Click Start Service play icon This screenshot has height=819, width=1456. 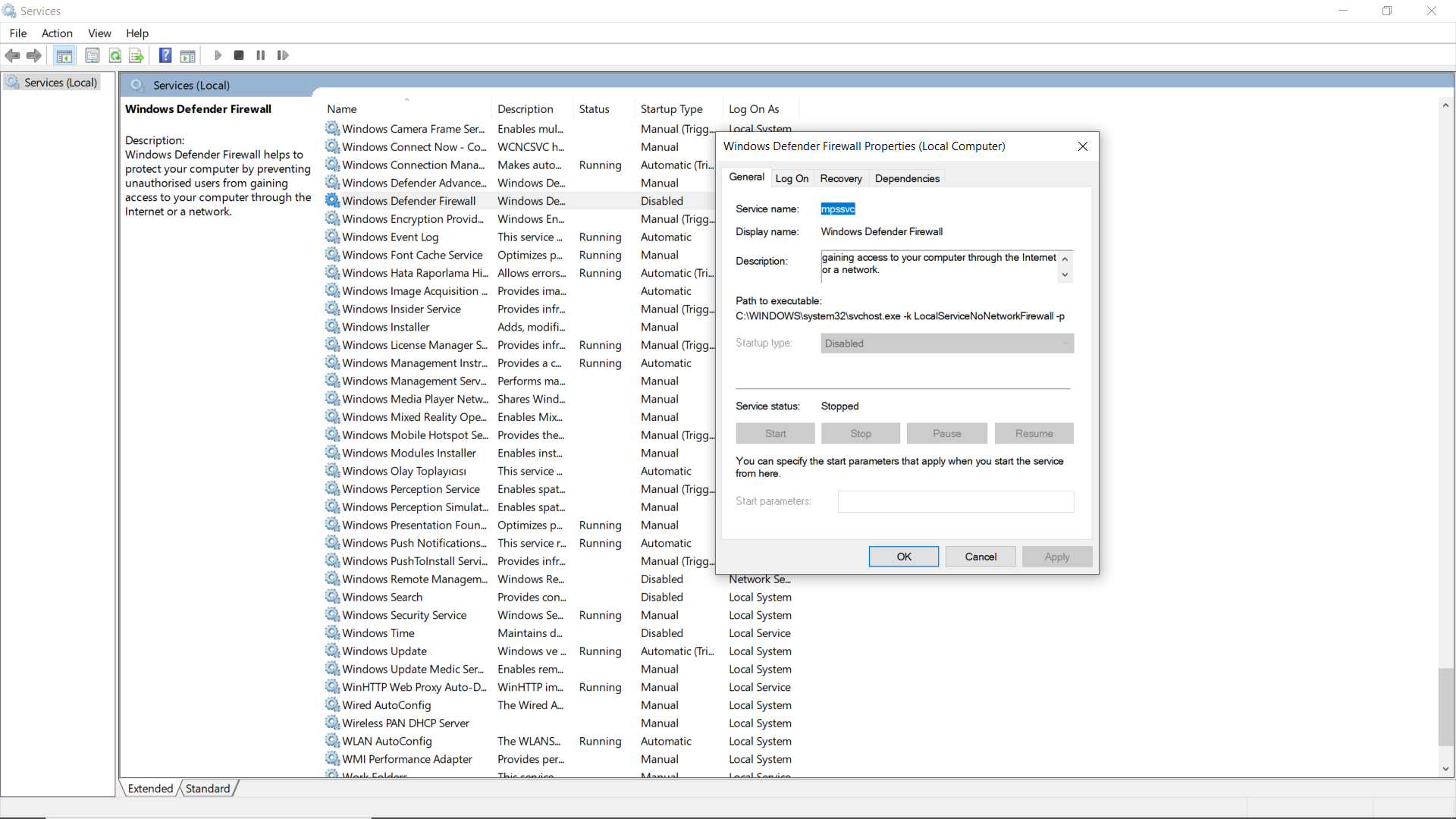click(218, 55)
